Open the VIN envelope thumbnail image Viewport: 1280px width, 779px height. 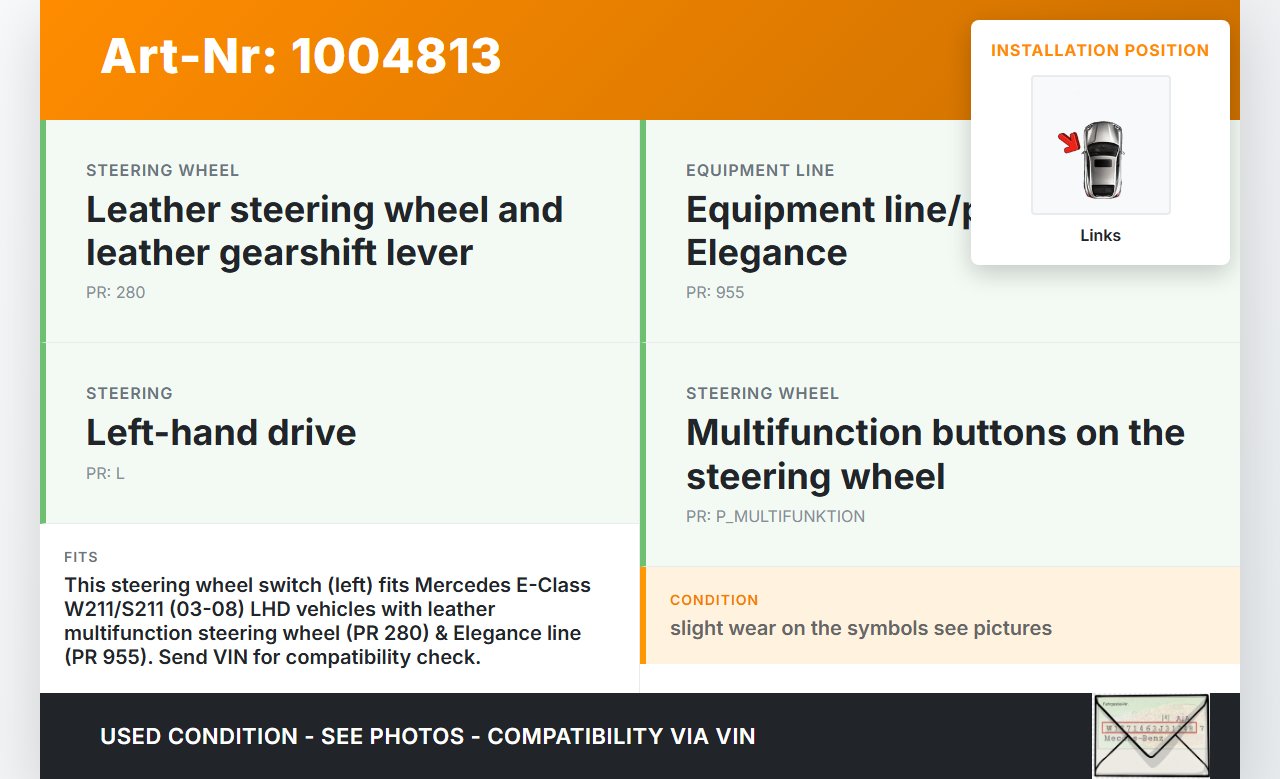(1150, 735)
